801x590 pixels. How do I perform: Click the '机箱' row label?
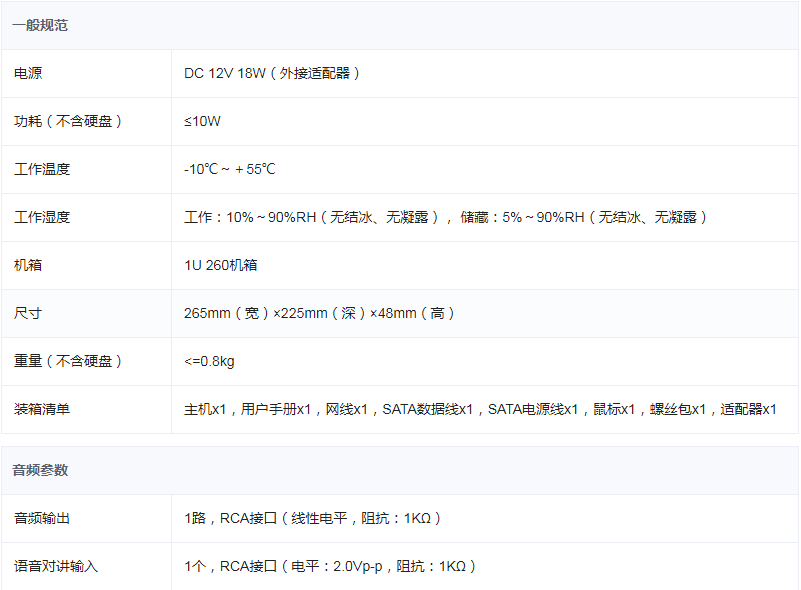pos(28,266)
